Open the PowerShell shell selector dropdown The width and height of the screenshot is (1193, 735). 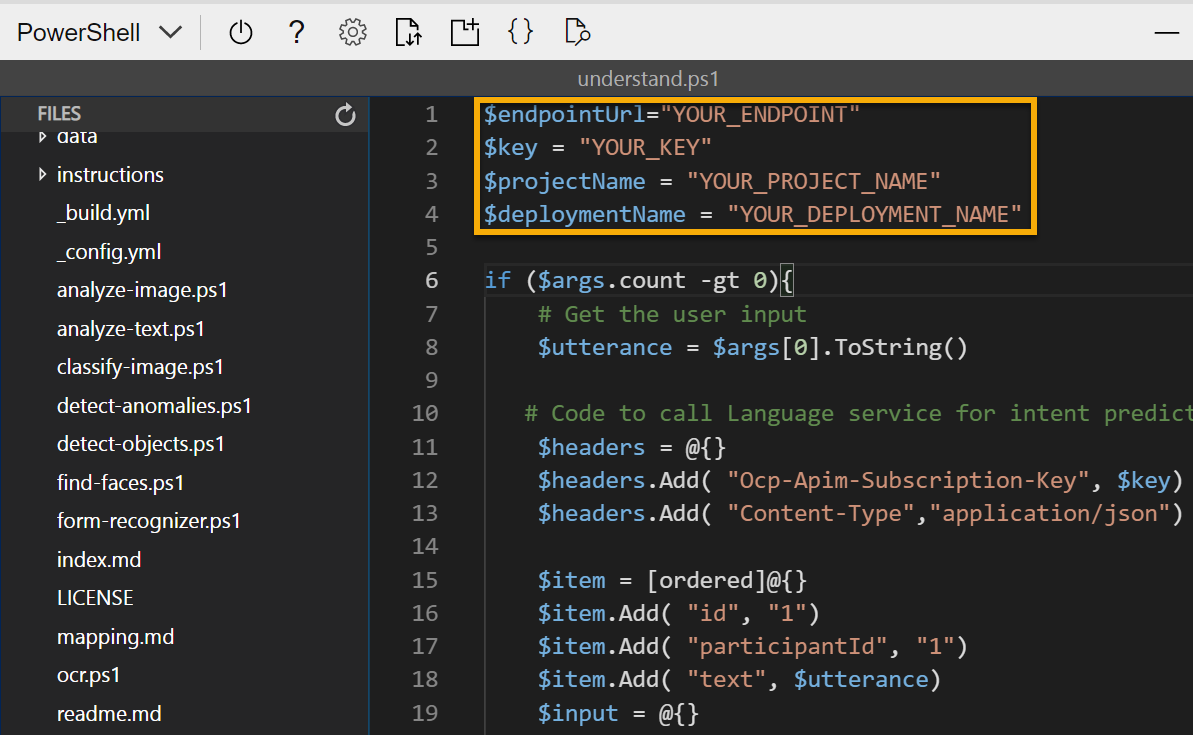coord(97,31)
